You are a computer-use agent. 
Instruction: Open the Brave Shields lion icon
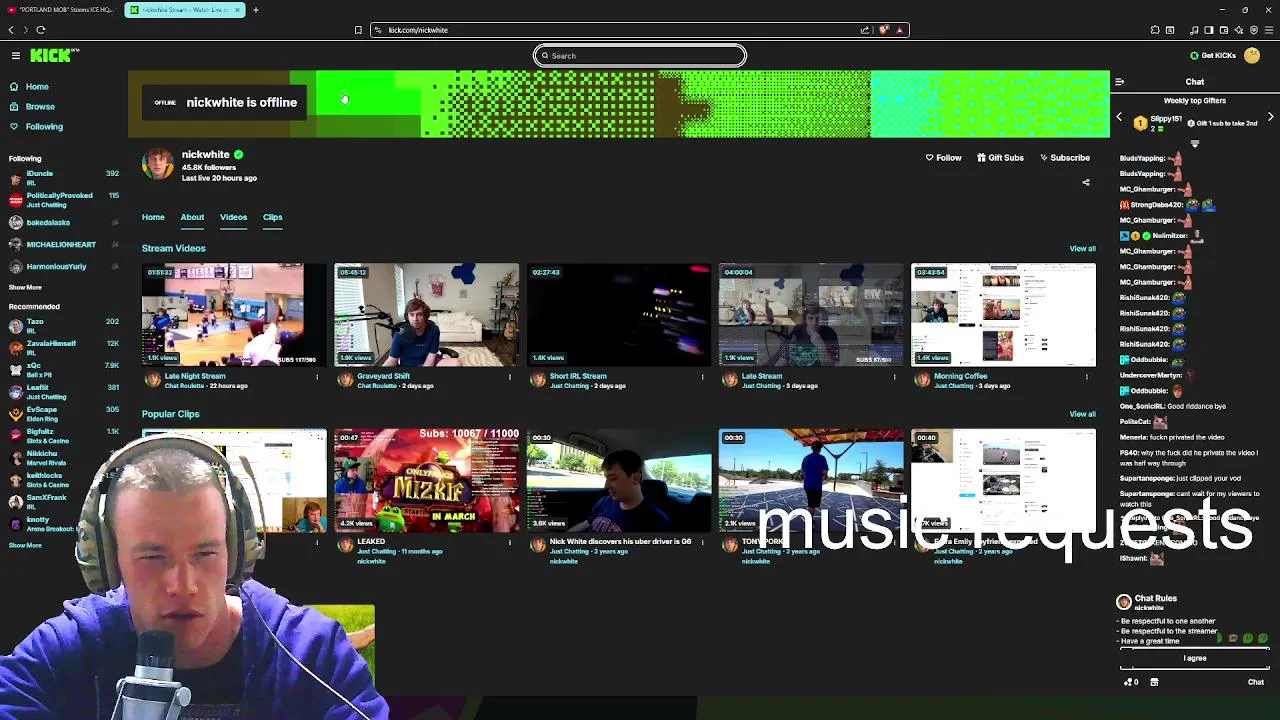pyautogui.click(x=884, y=30)
